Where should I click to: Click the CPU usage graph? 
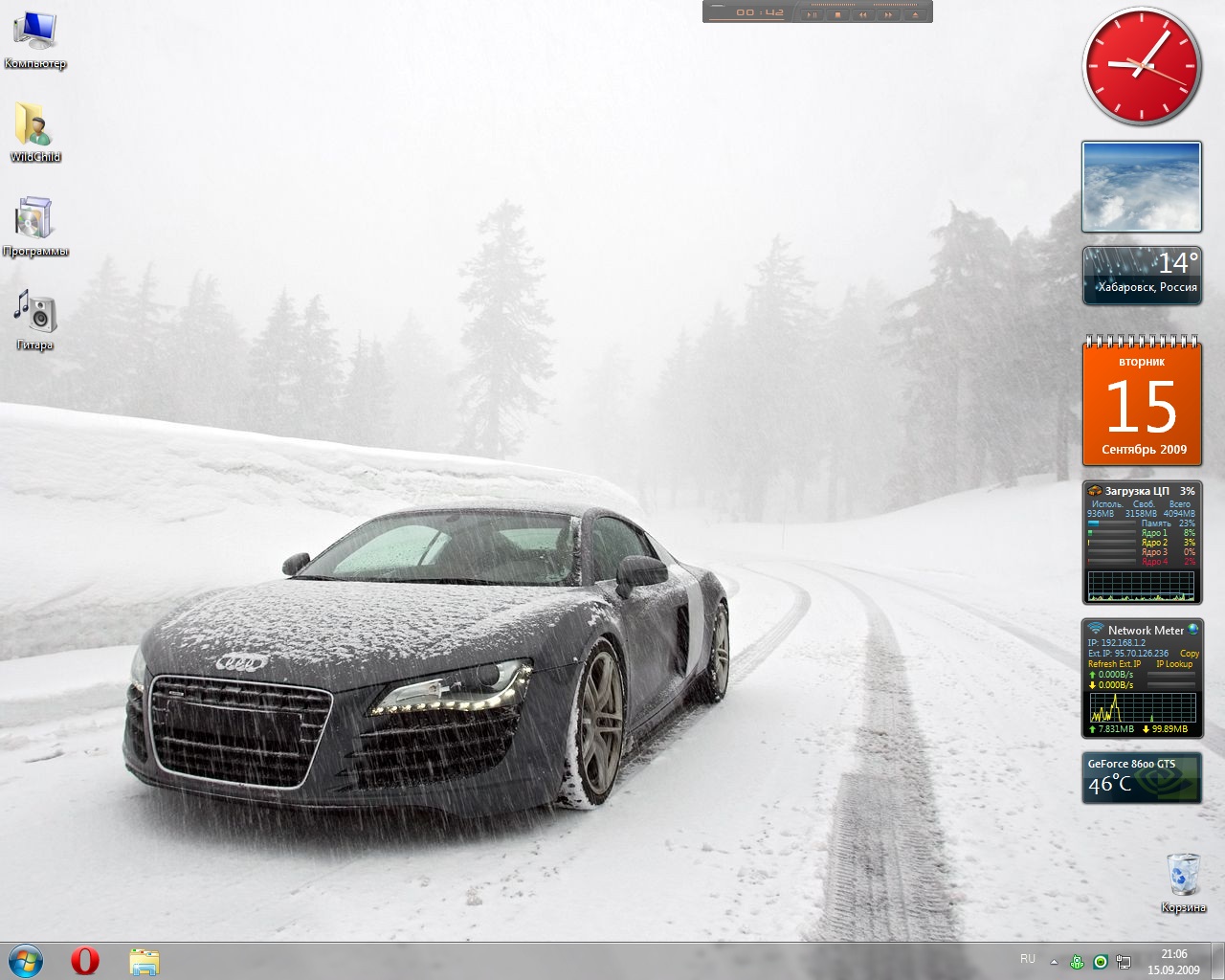[1141, 586]
